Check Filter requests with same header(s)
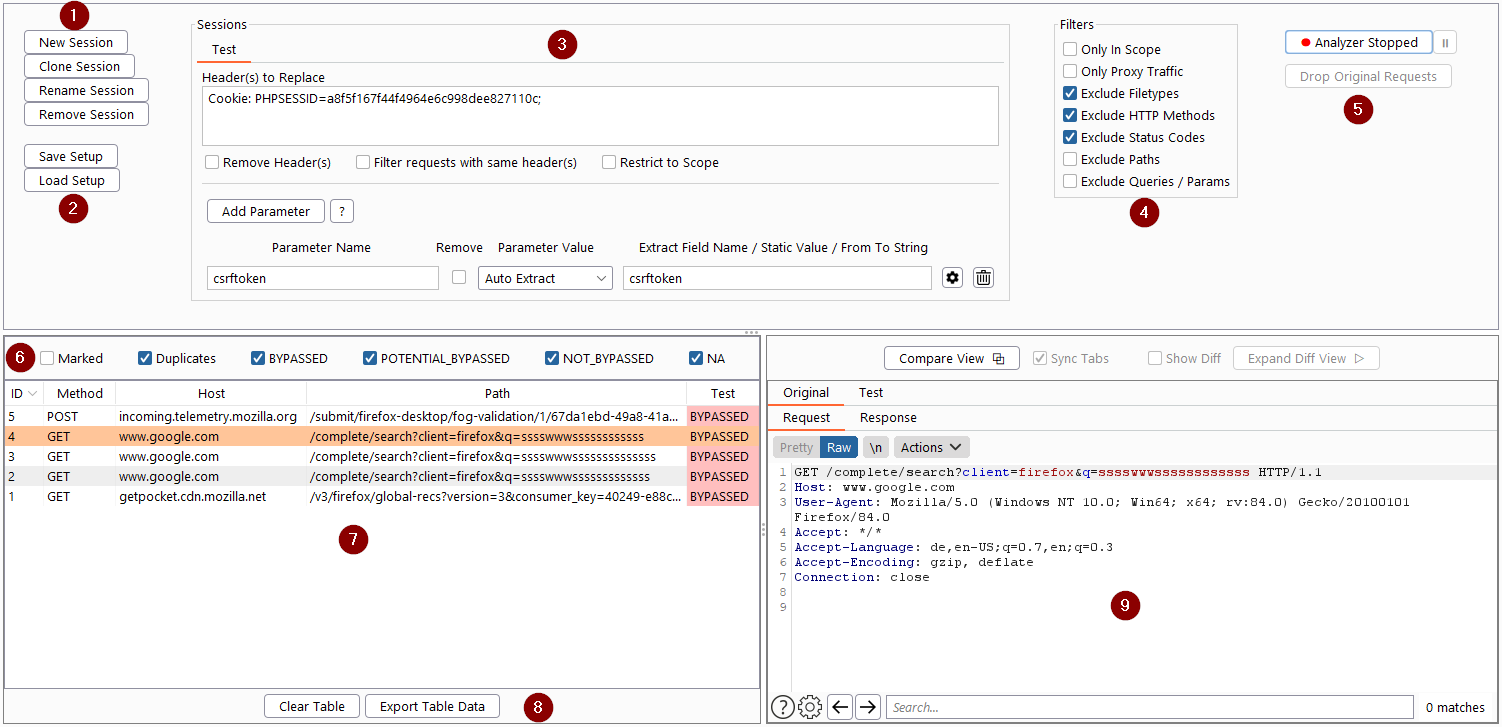1502x727 pixels. [363, 162]
